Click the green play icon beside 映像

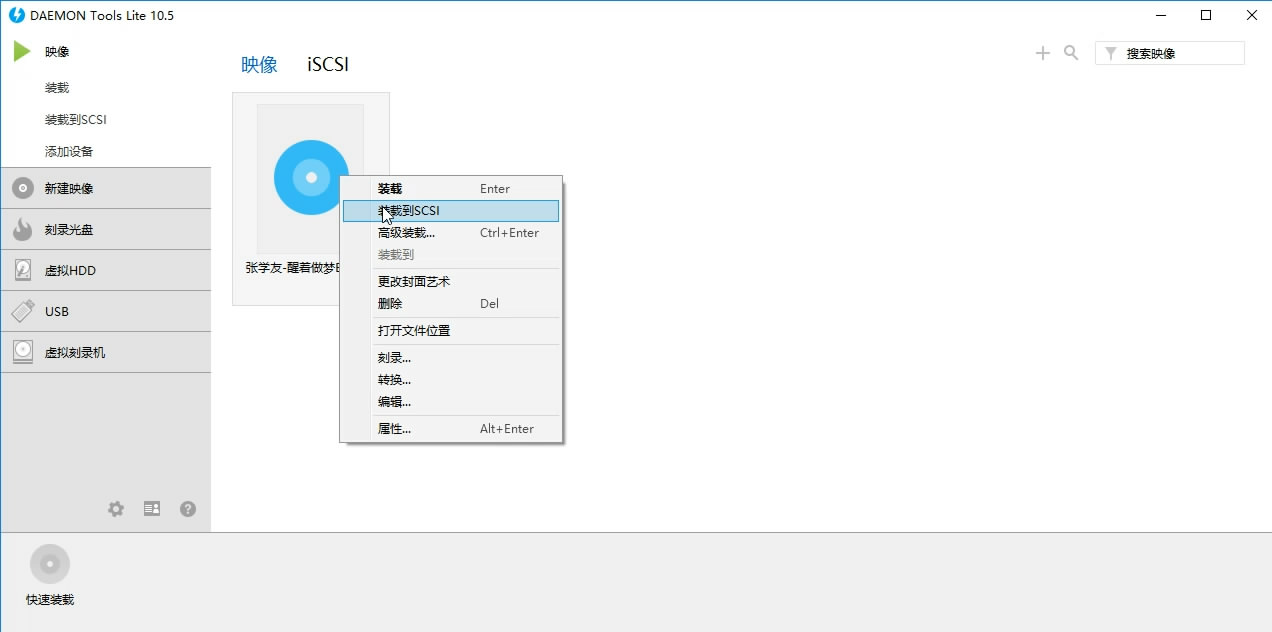[22, 51]
